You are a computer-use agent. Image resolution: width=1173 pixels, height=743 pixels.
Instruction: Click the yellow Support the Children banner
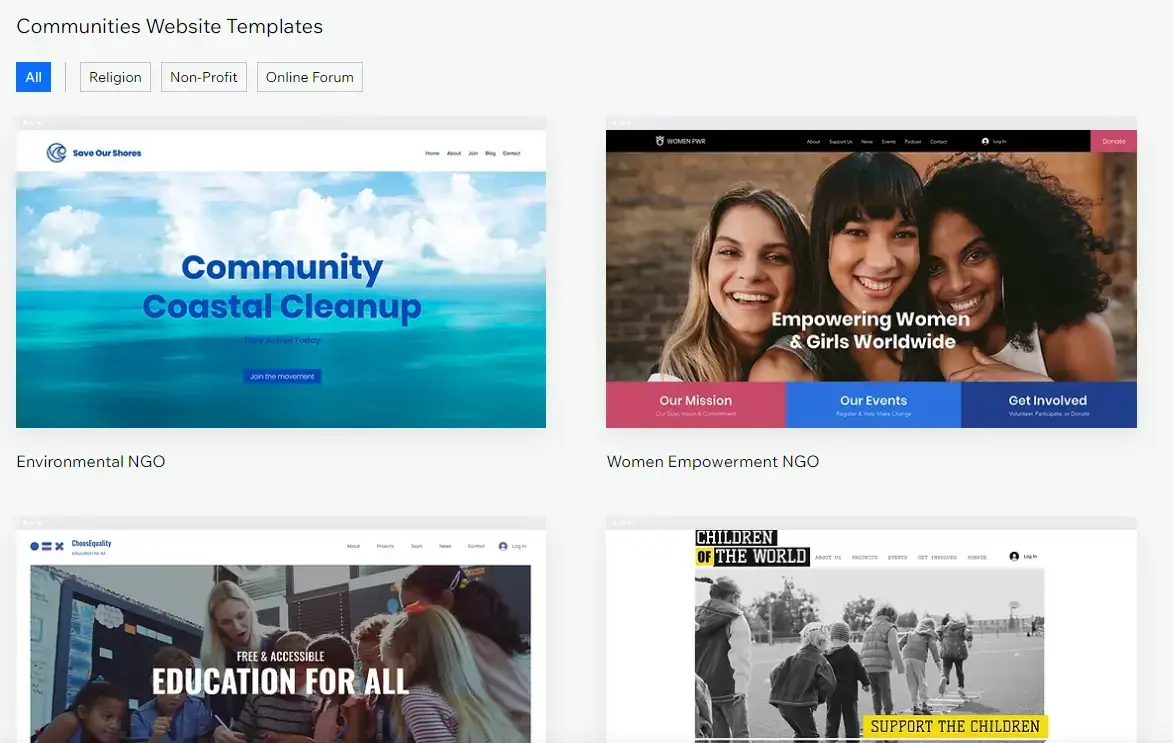pos(954,727)
